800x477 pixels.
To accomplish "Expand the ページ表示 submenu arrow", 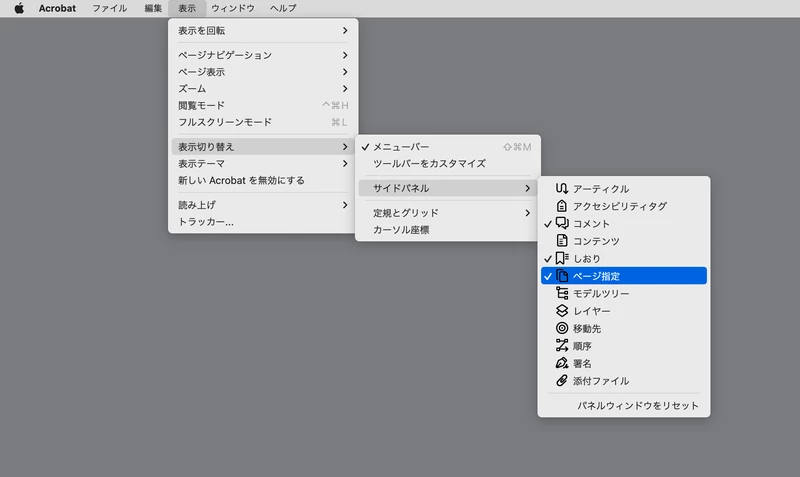I will (x=345, y=72).
